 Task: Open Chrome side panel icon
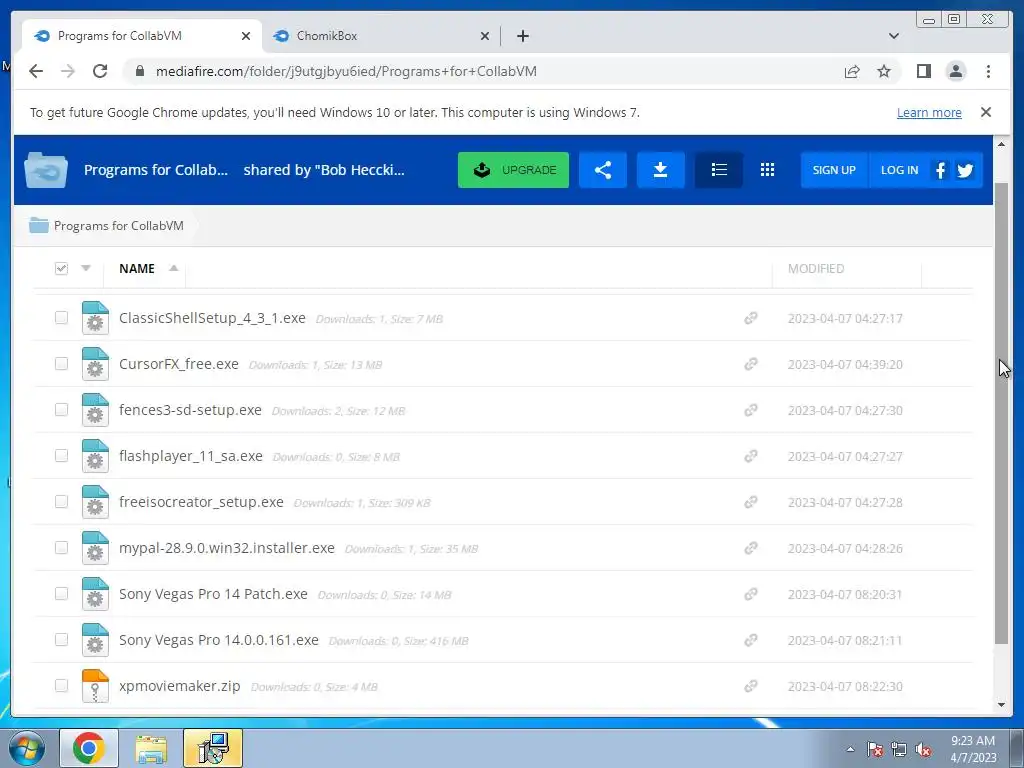(x=923, y=71)
